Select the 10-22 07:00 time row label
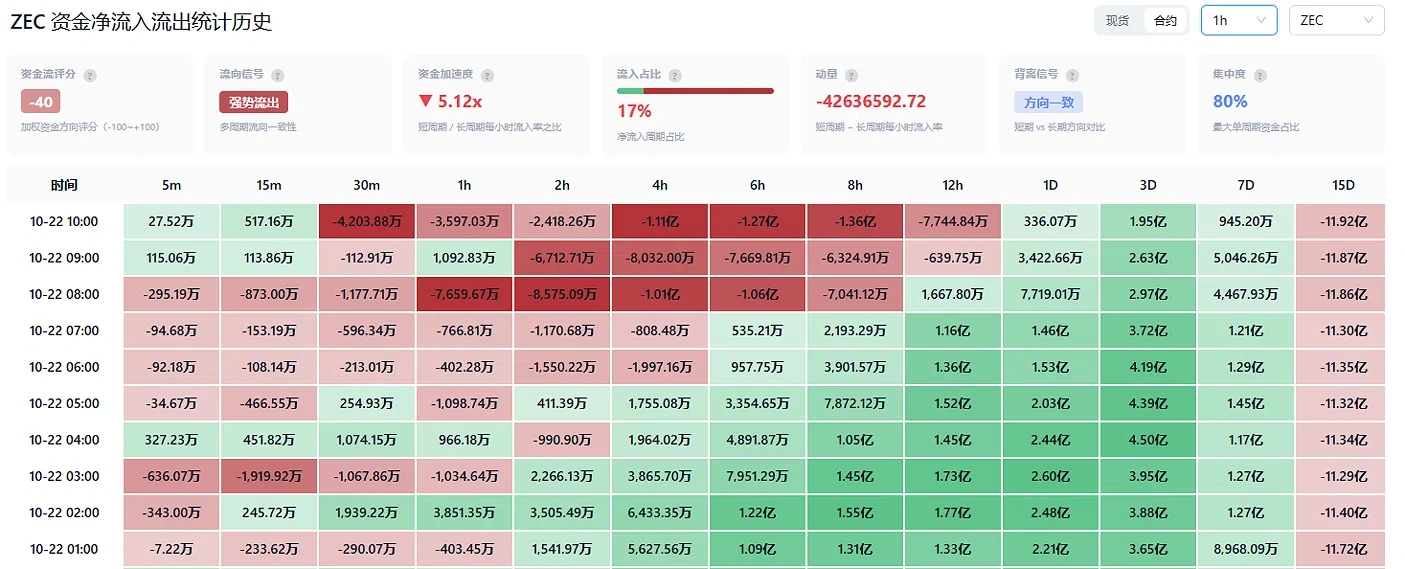 point(64,331)
